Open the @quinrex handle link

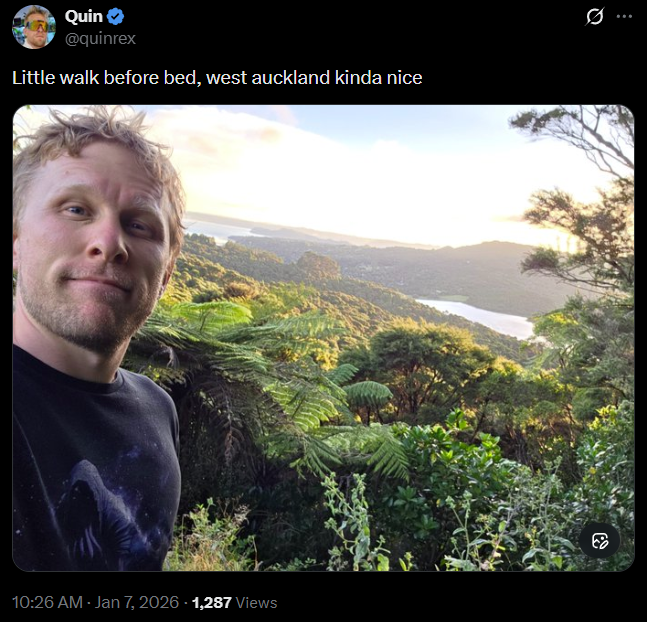100,38
